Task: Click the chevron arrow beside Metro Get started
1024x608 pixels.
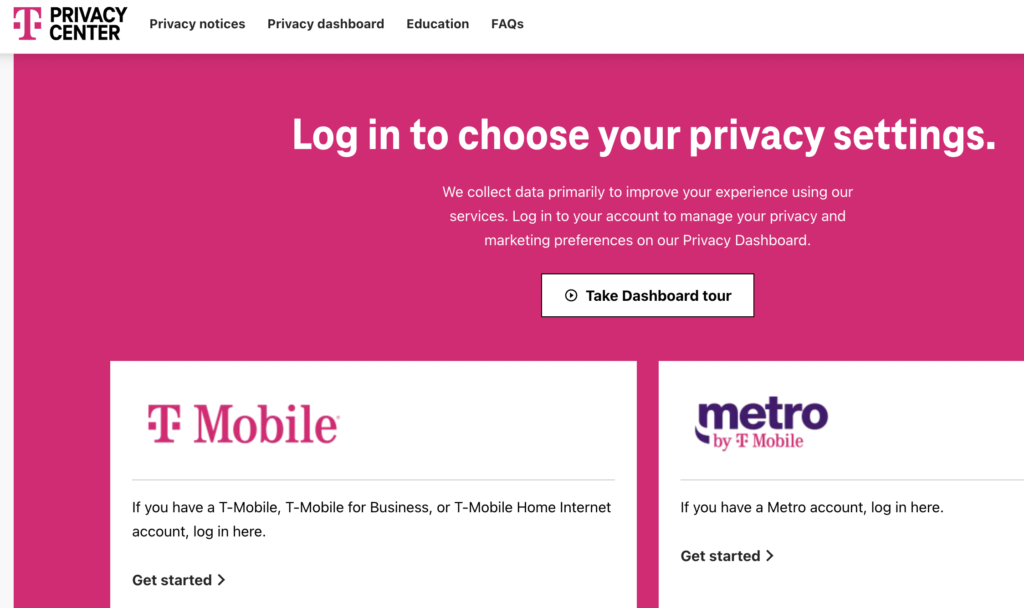Action: pyautogui.click(x=770, y=556)
